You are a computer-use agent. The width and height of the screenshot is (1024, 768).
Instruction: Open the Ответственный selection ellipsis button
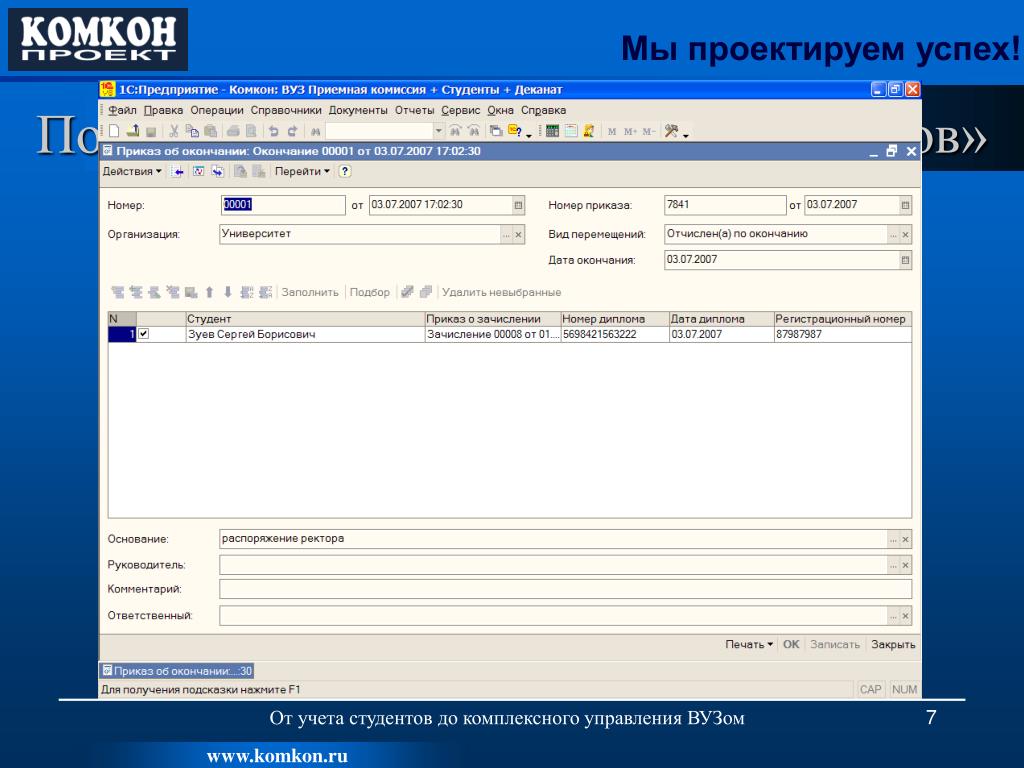(893, 616)
